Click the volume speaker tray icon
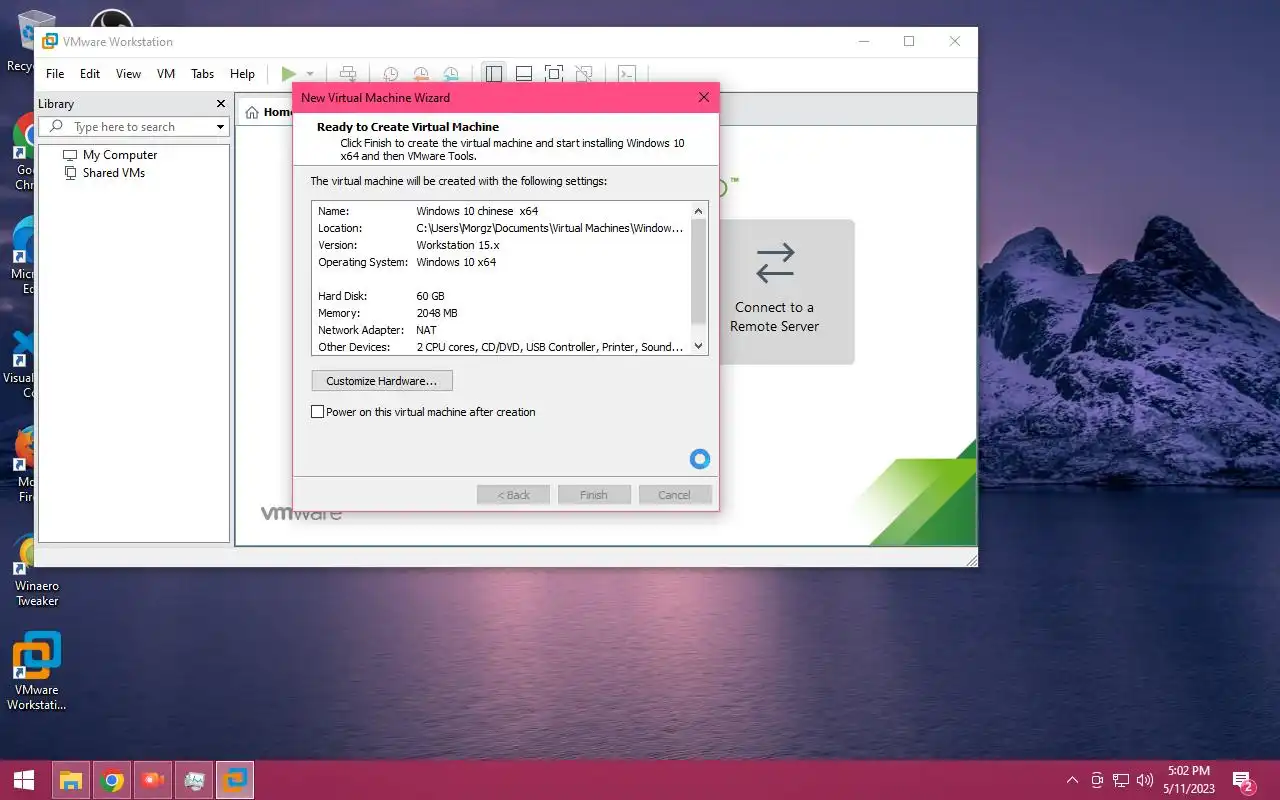The height and width of the screenshot is (800, 1280). (1145, 780)
